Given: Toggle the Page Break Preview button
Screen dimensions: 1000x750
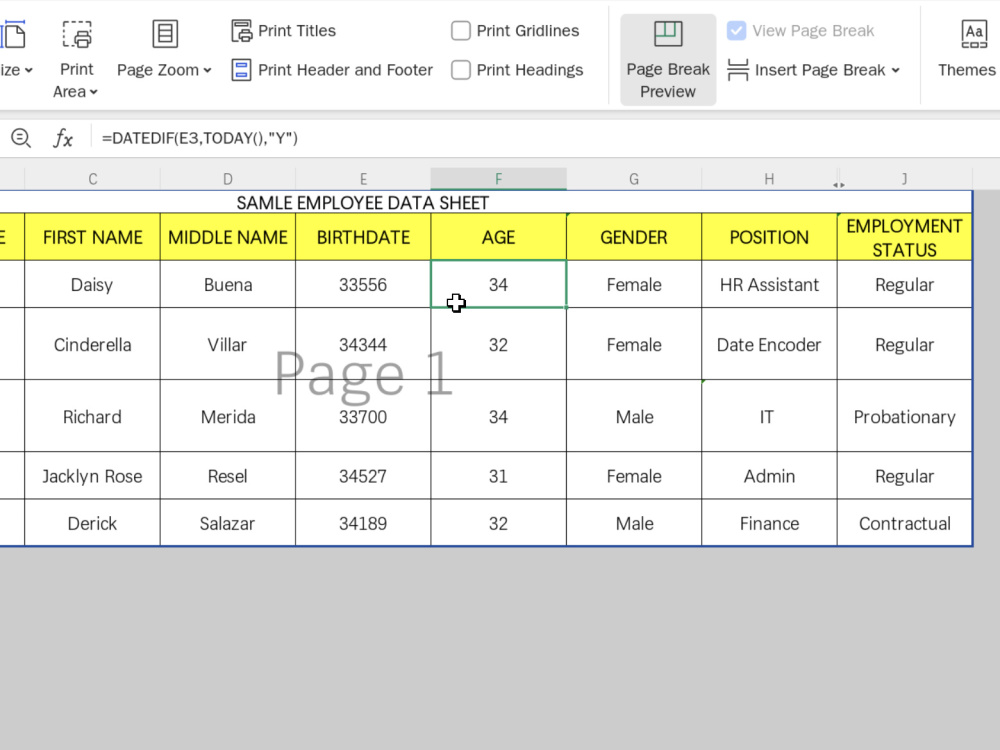Looking at the screenshot, I should pos(668,59).
